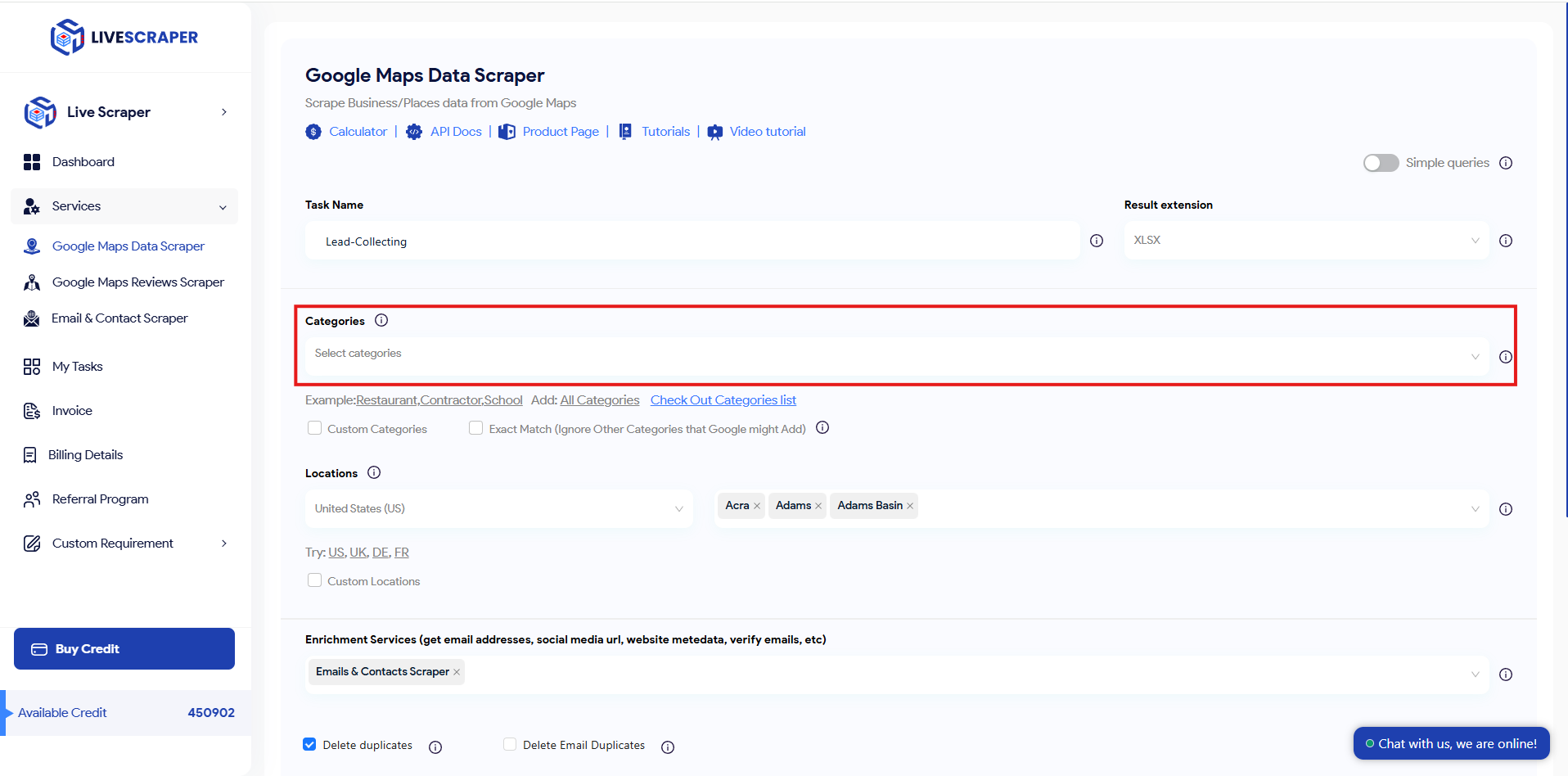The image size is (1568, 776).
Task: Click the Invoice icon in sidebar
Action: (32, 411)
